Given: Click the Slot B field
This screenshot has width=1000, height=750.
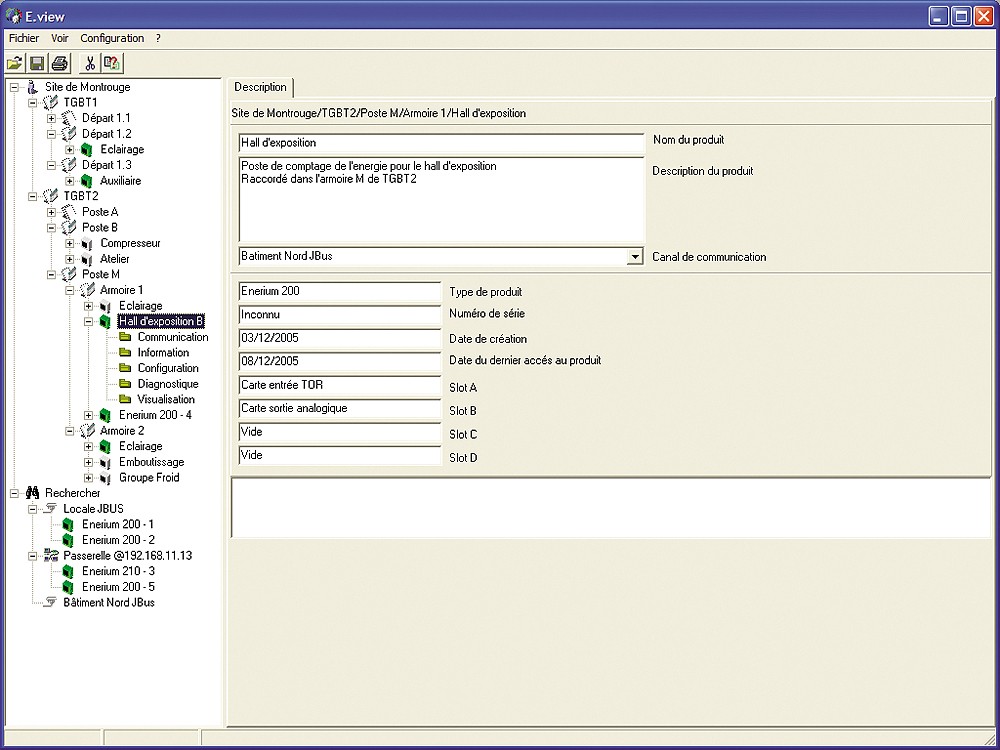Looking at the screenshot, I should pos(340,409).
